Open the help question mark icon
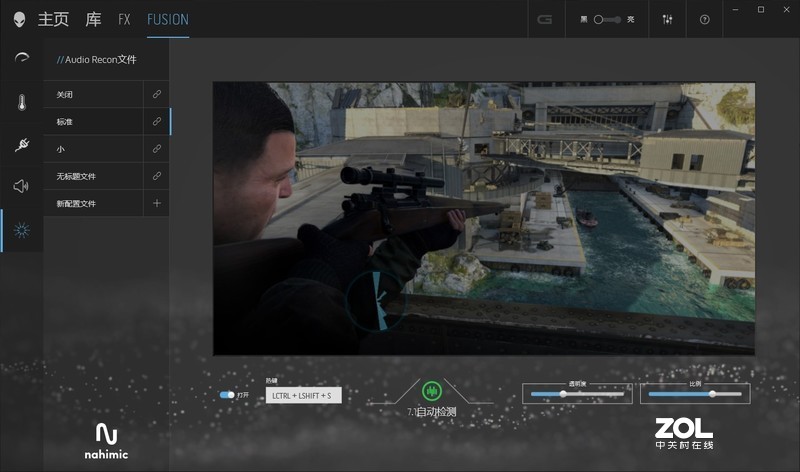The height and width of the screenshot is (472, 800). tap(705, 19)
